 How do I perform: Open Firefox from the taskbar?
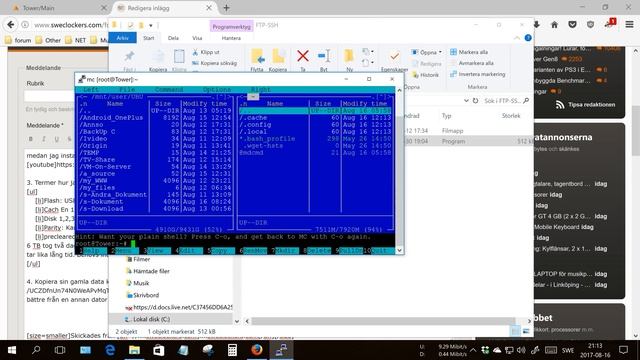coord(257,350)
